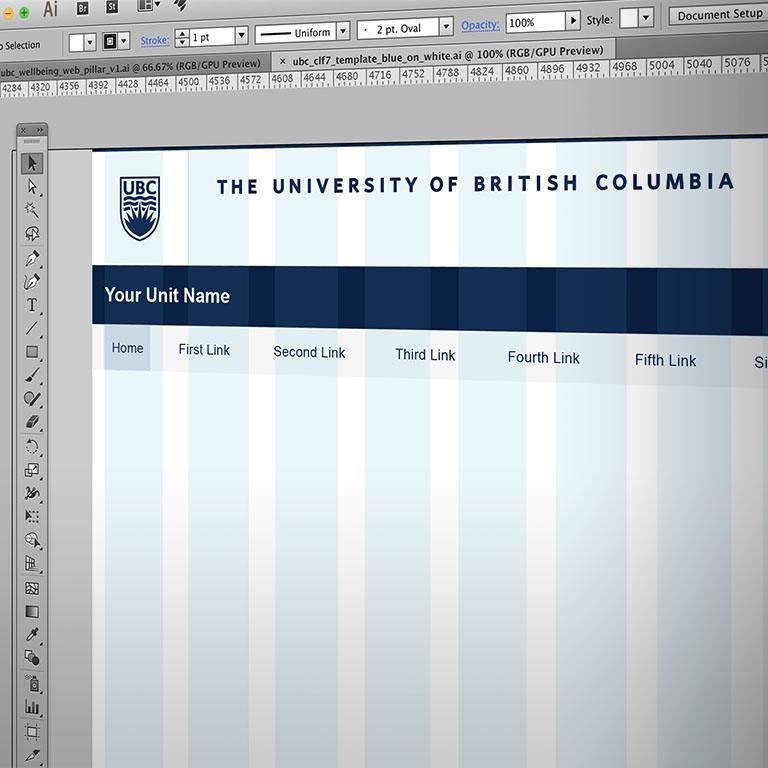Click the Home navigation item
The width and height of the screenshot is (768, 768).
127,348
